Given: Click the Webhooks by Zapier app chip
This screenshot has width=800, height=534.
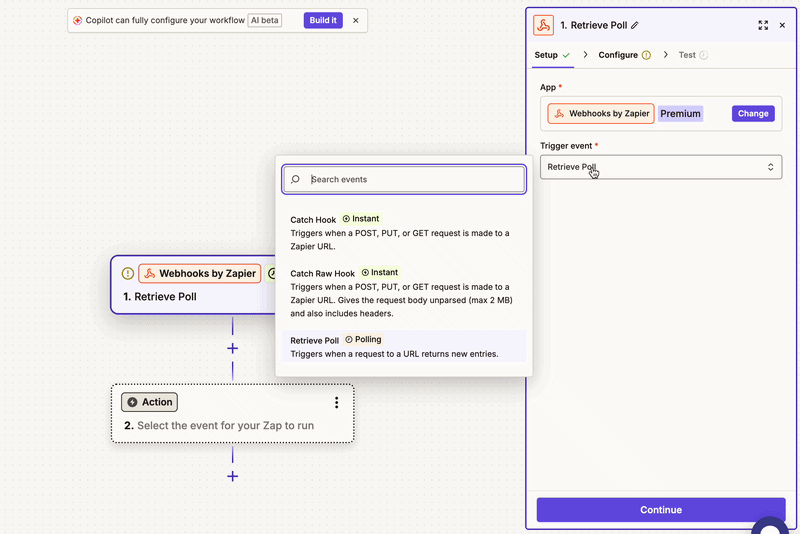Looking at the screenshot, I should (601, 114).
